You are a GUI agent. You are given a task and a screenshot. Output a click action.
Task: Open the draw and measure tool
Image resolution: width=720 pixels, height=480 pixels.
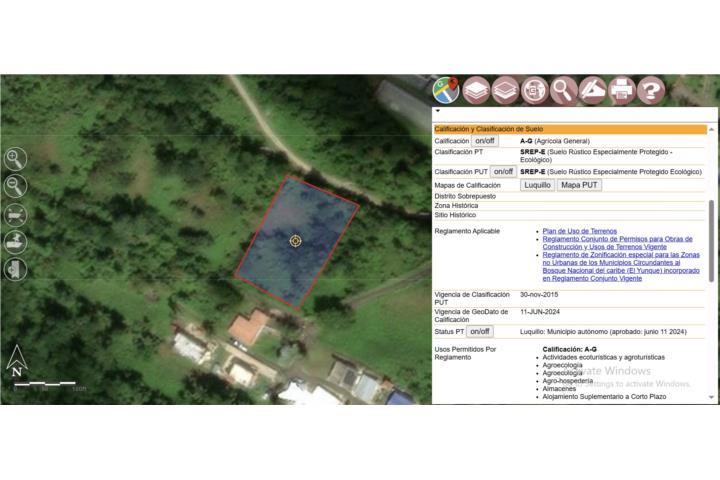pyautogui.click(x=593, y=90)
